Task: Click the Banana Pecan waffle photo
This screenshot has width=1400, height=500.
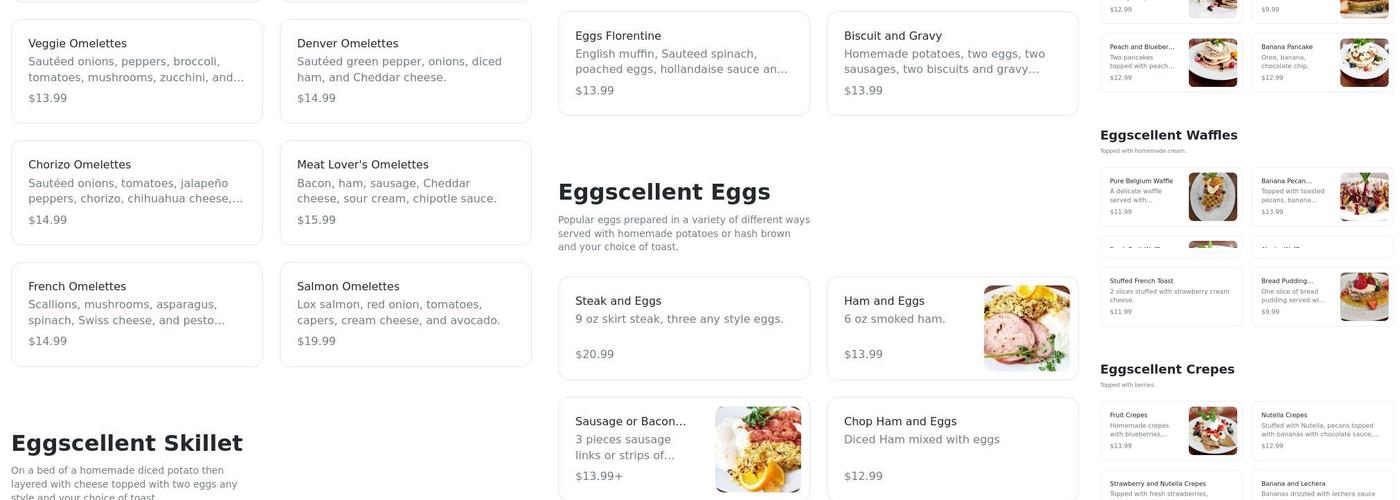Action: (1363, 197)
